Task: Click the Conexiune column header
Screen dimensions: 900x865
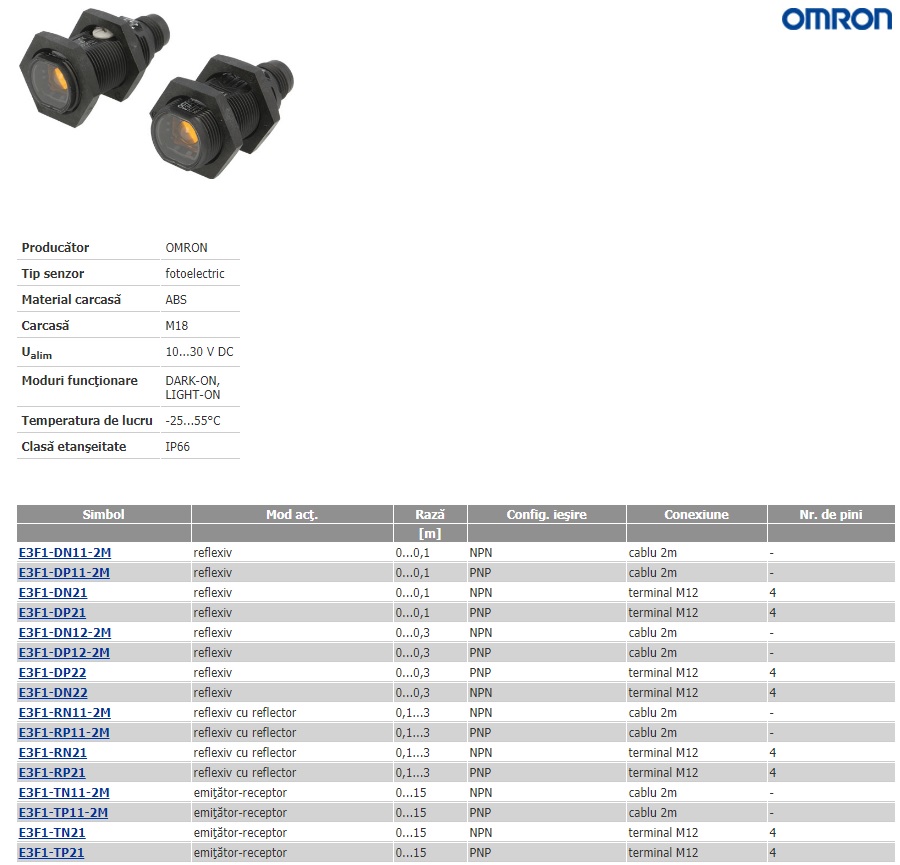Action: [697, 514]
